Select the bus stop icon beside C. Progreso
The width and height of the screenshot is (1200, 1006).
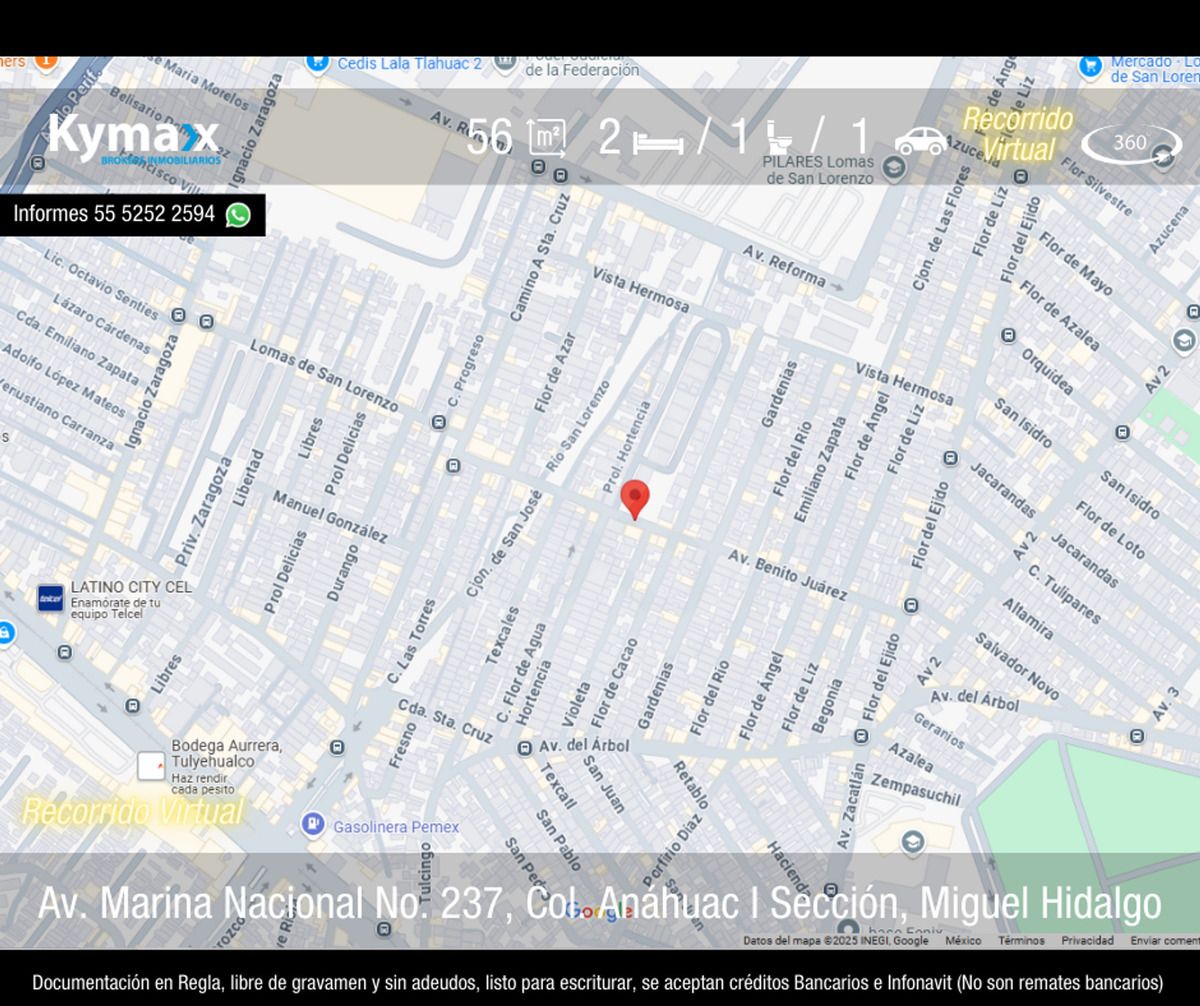click(438, 423)
